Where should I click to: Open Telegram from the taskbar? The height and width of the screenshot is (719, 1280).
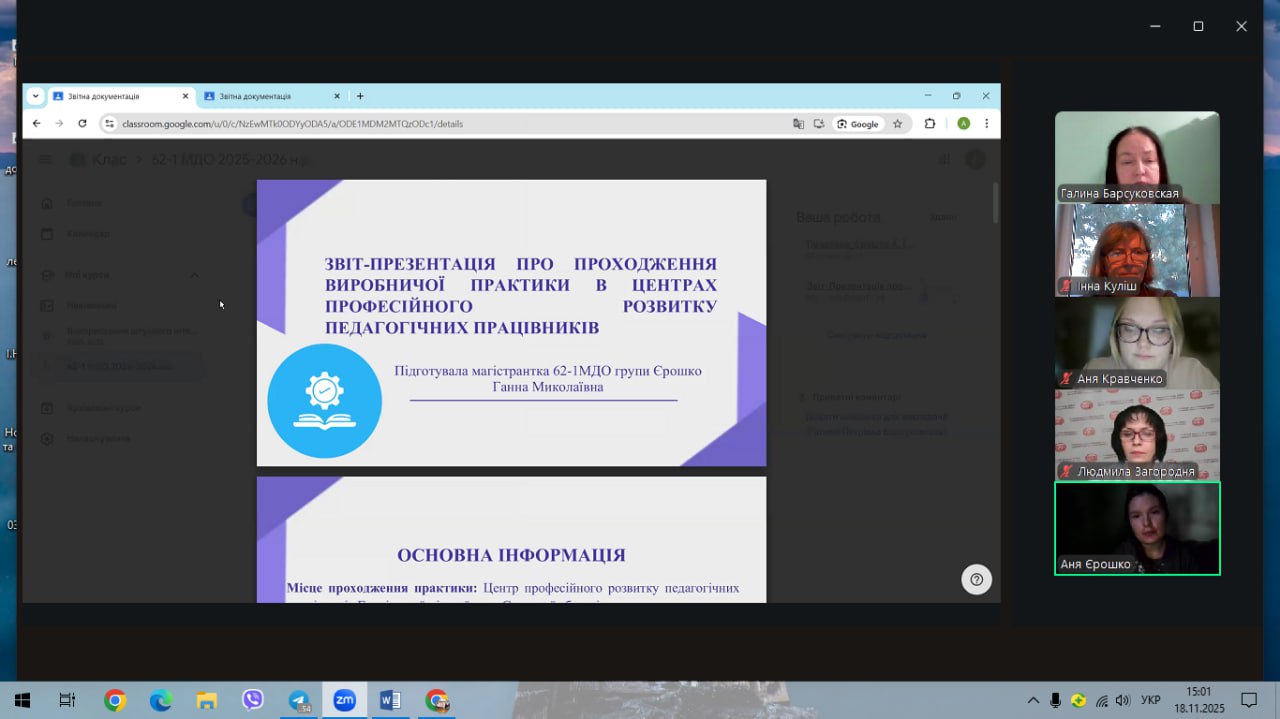click(298, 700)
